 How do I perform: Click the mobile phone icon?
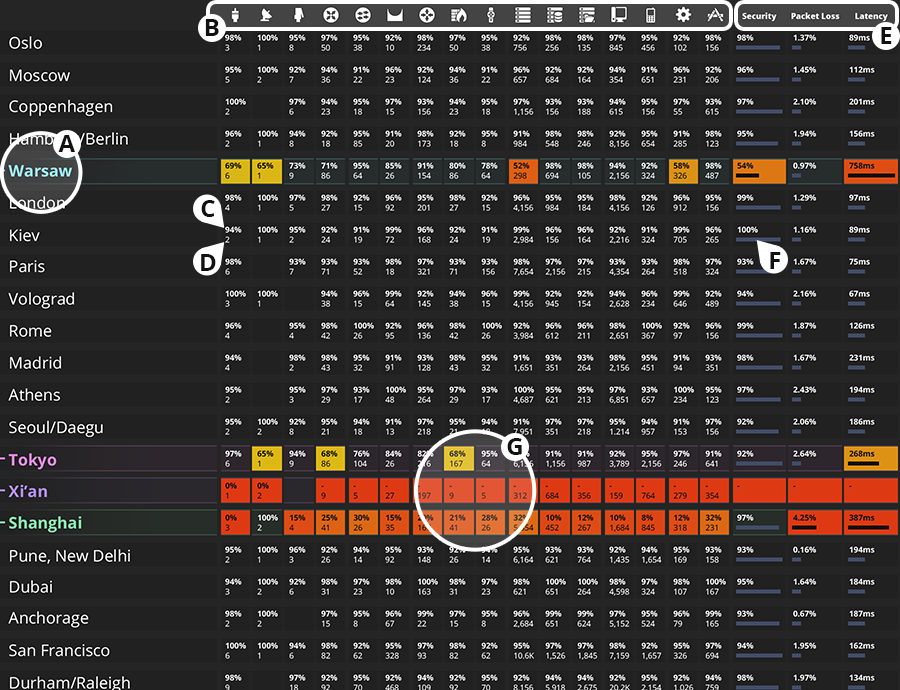coord(651,15)
